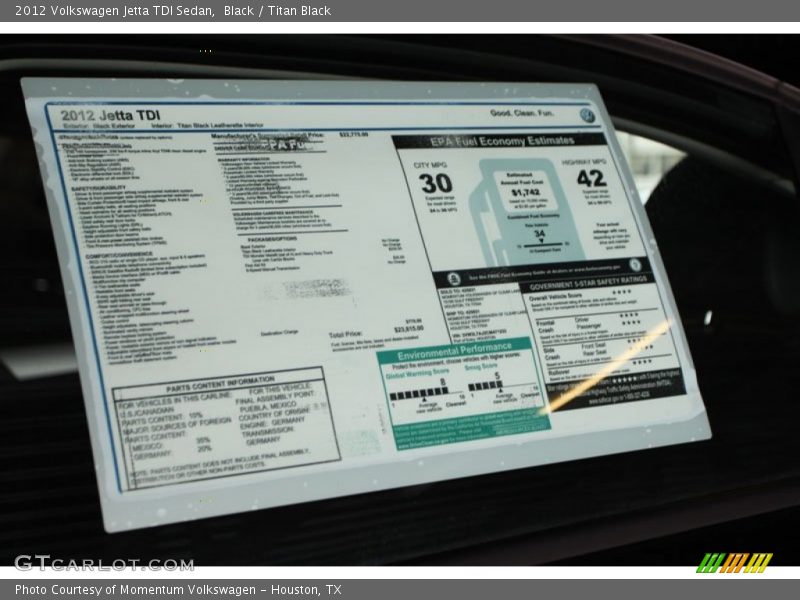
Task: Click the 'HIGHWAY MPG' label
Action: coord(584,162)
